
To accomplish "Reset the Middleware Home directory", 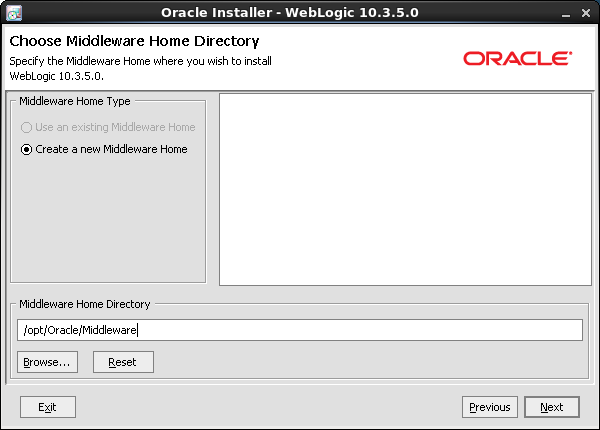I will click(x=123, y=362).
